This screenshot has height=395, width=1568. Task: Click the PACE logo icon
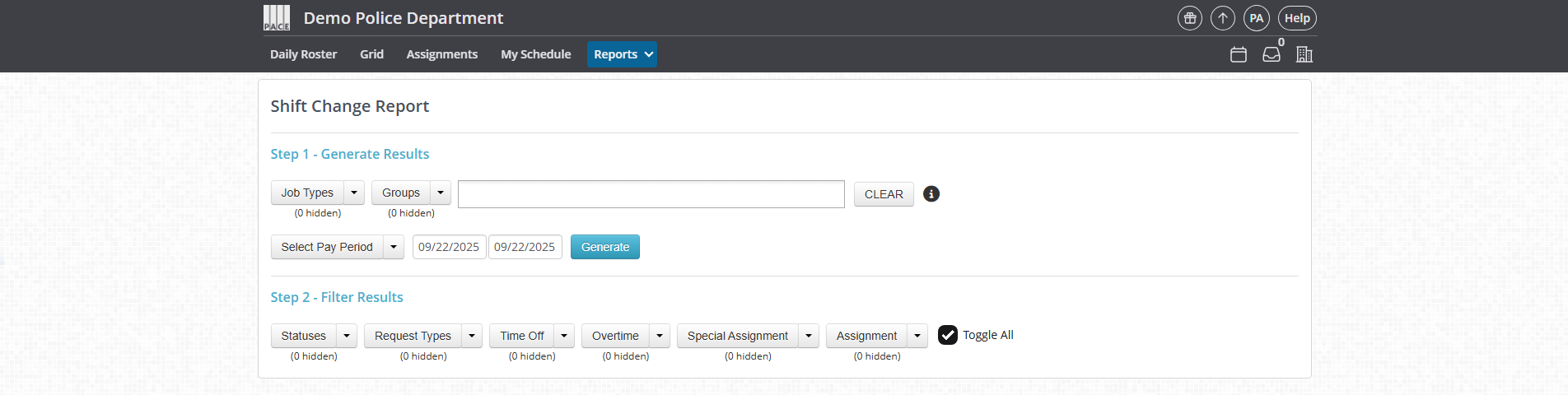pos(277,18)
